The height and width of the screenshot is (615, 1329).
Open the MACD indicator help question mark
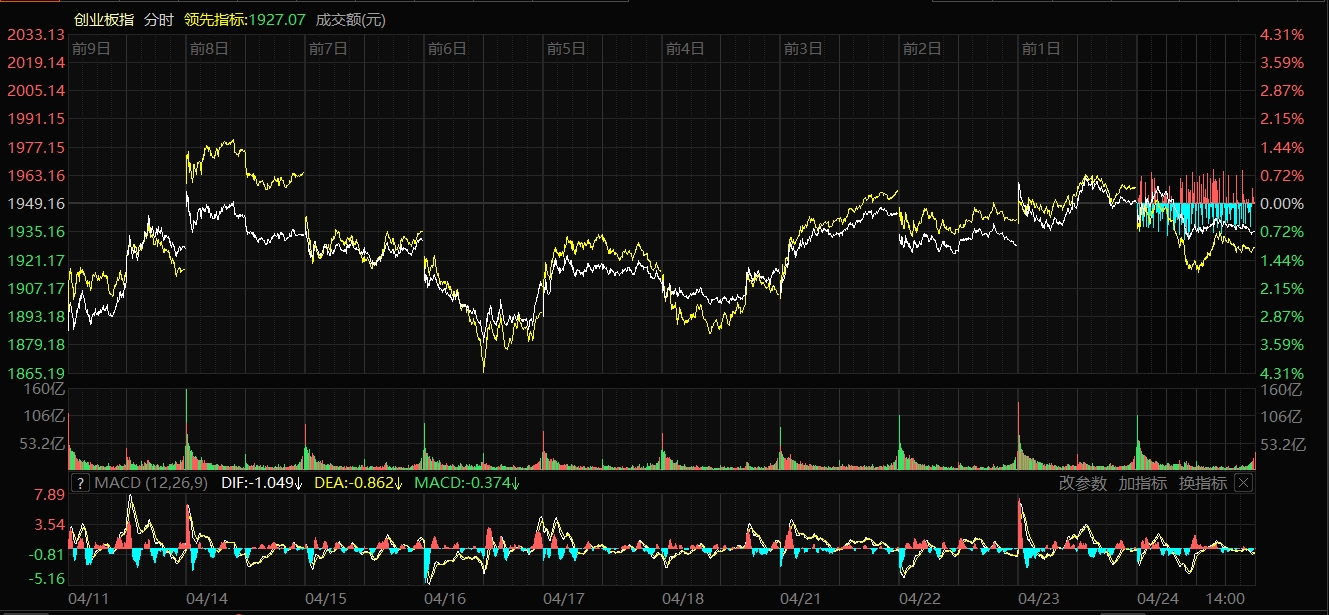coord(82,483)
